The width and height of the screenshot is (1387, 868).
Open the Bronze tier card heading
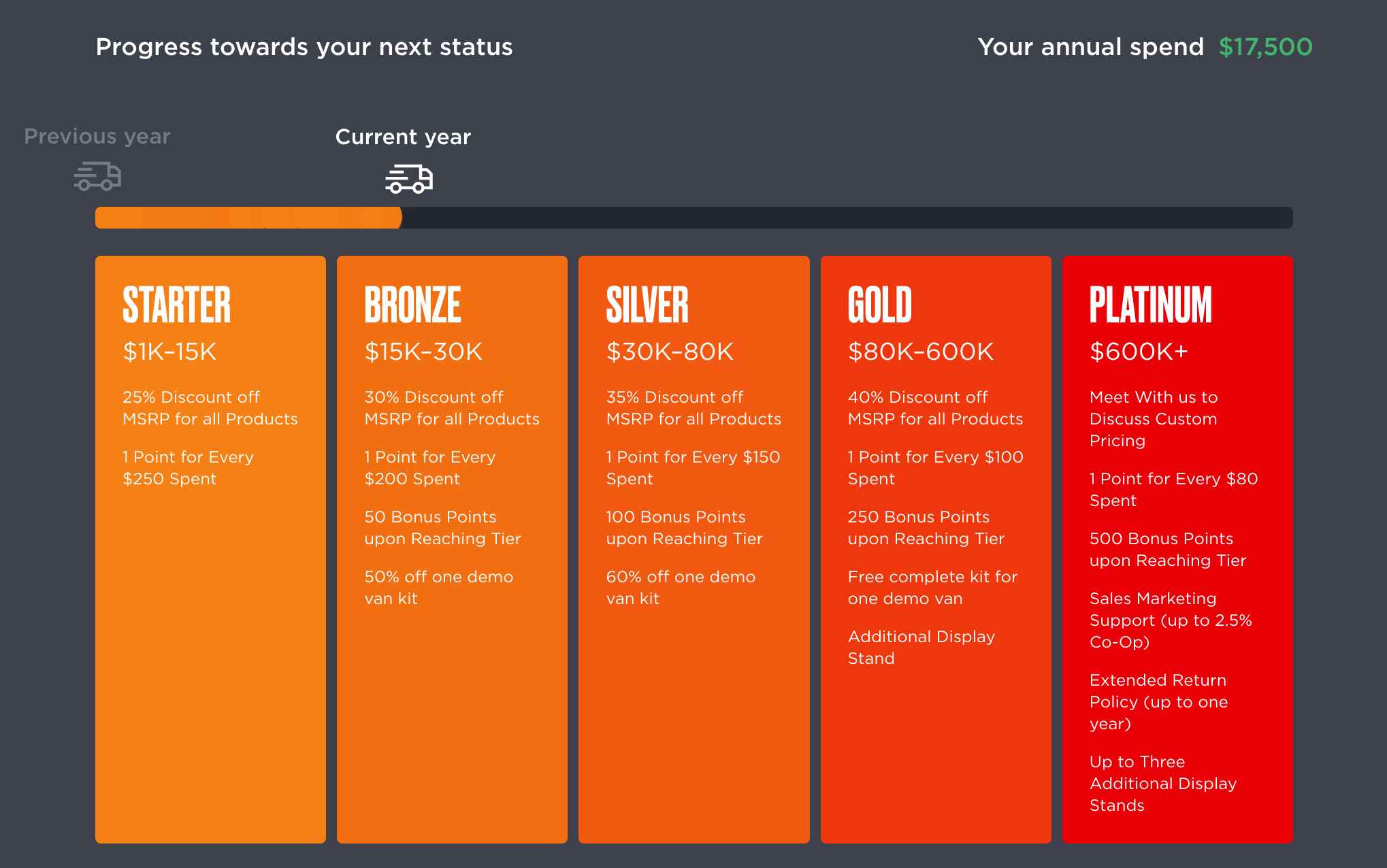tap(412, 305)
